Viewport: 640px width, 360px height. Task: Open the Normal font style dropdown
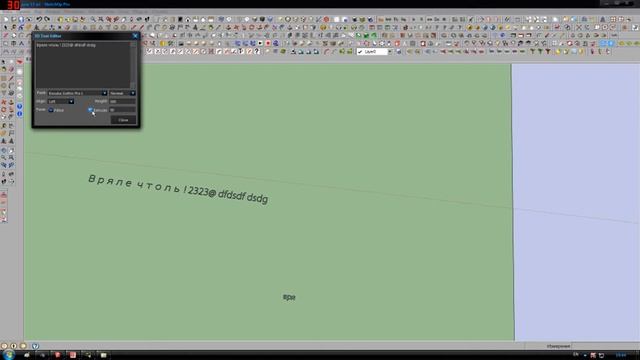(122, 93)
